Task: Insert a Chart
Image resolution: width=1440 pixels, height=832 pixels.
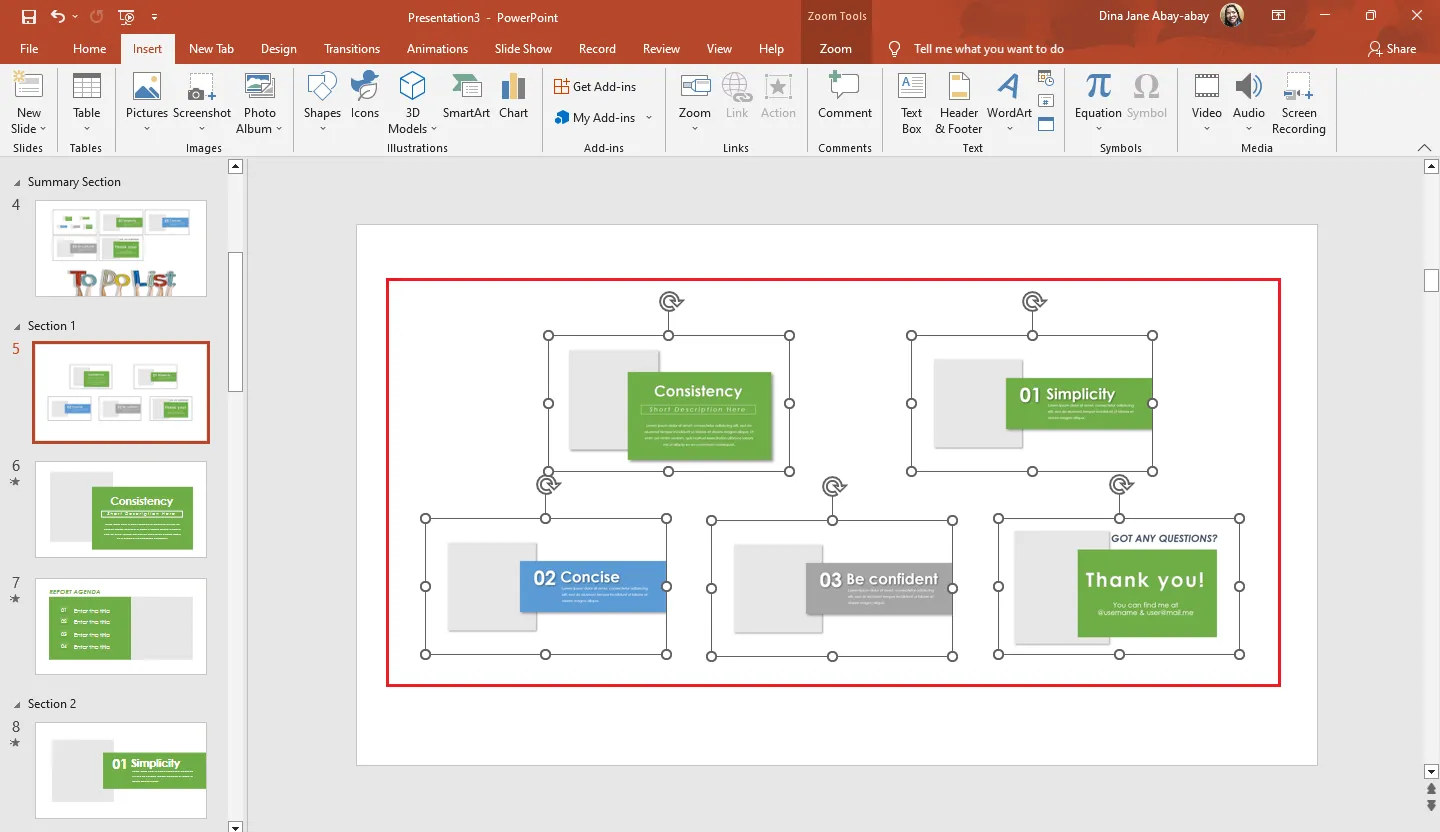Action: [x=513, y=98]
